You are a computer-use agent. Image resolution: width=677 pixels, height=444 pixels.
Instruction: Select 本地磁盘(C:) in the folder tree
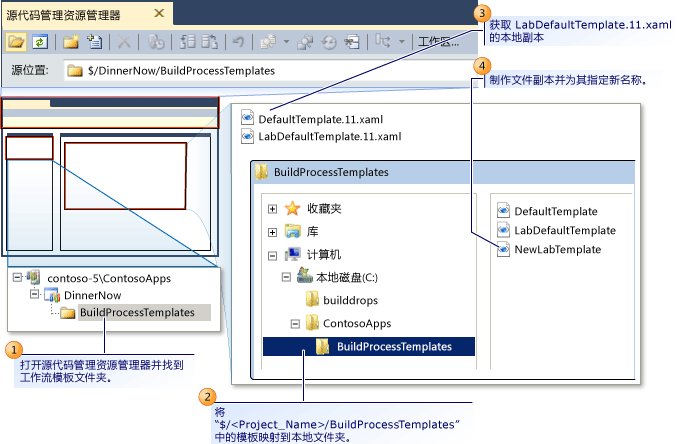click(x=338, y=276)
